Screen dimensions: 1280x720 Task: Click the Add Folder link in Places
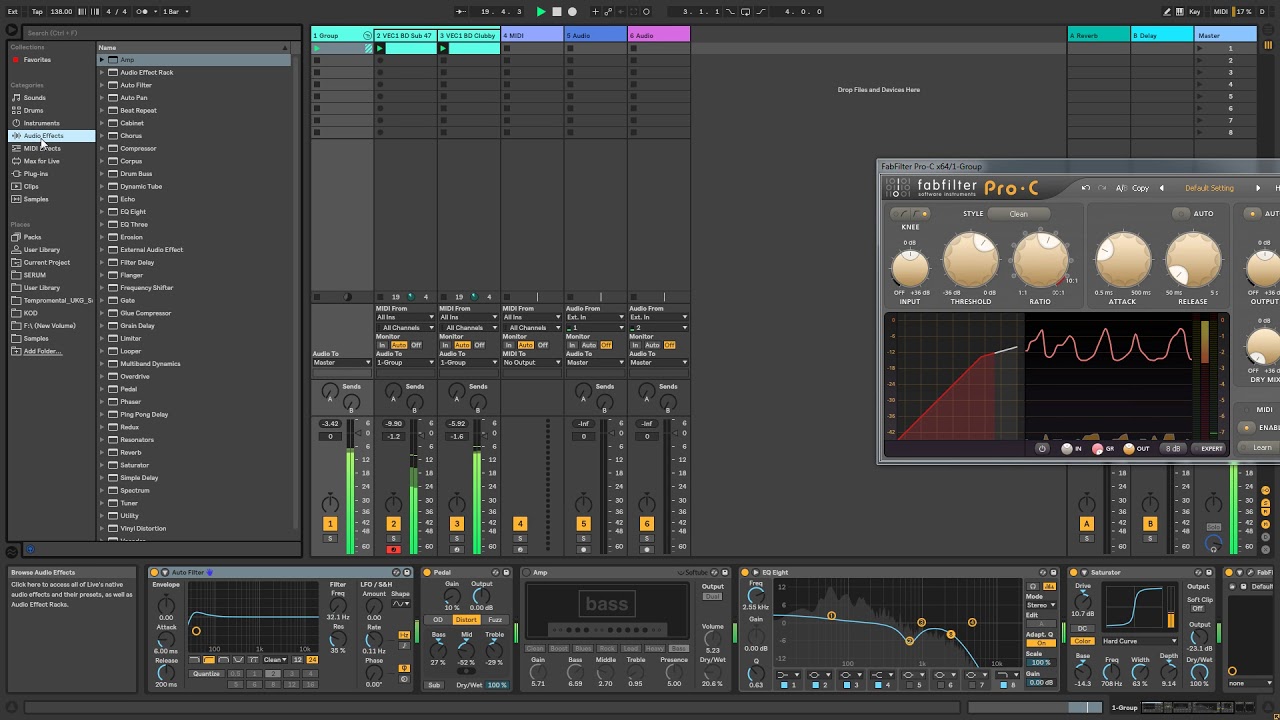tap(42, 351)
